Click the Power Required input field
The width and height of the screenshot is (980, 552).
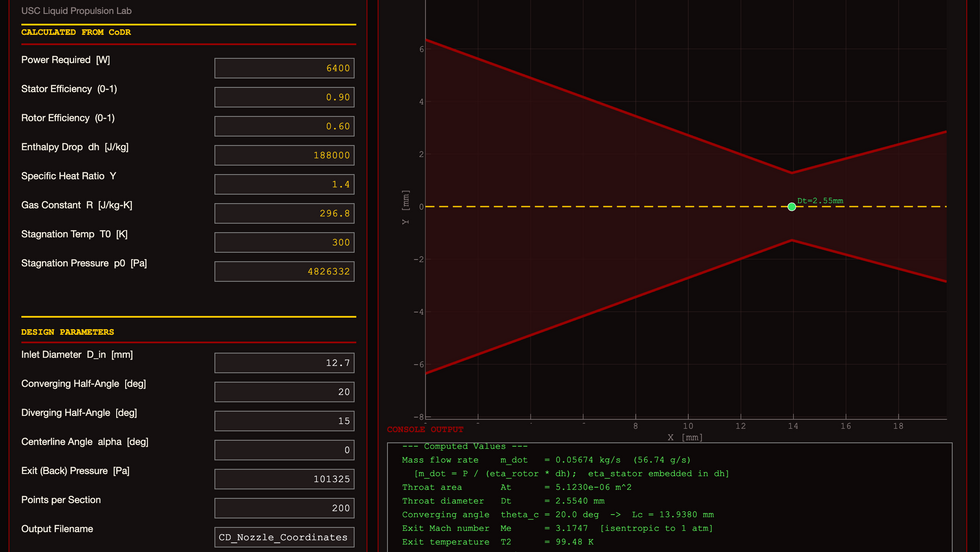pos(284,68)
